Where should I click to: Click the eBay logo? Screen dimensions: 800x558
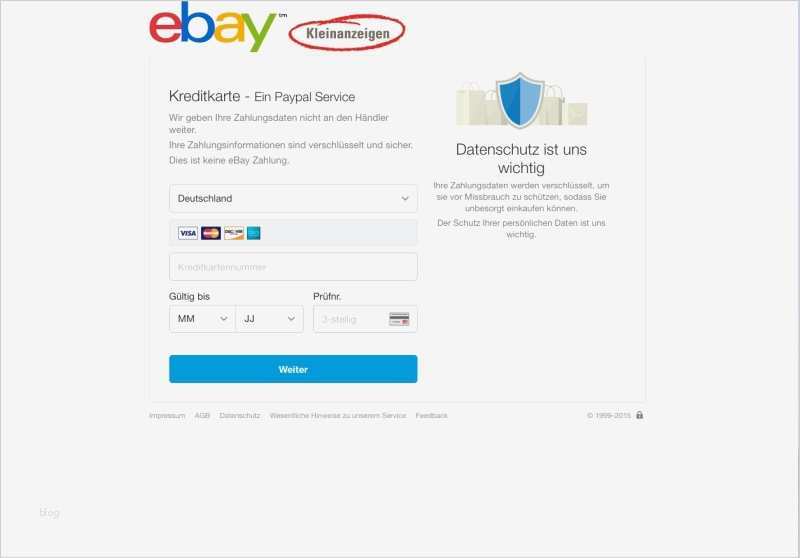click(x=213, y=27)
